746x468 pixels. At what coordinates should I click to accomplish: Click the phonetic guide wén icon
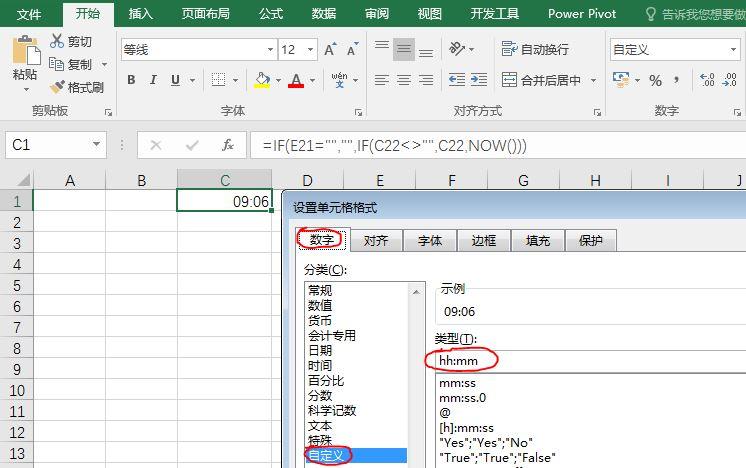(340, 80)
